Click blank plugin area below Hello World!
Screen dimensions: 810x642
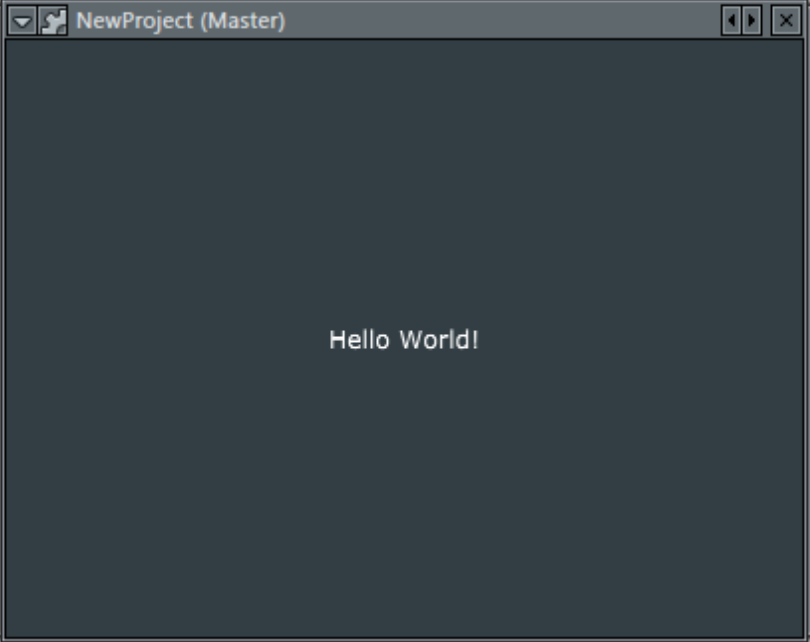404,500
